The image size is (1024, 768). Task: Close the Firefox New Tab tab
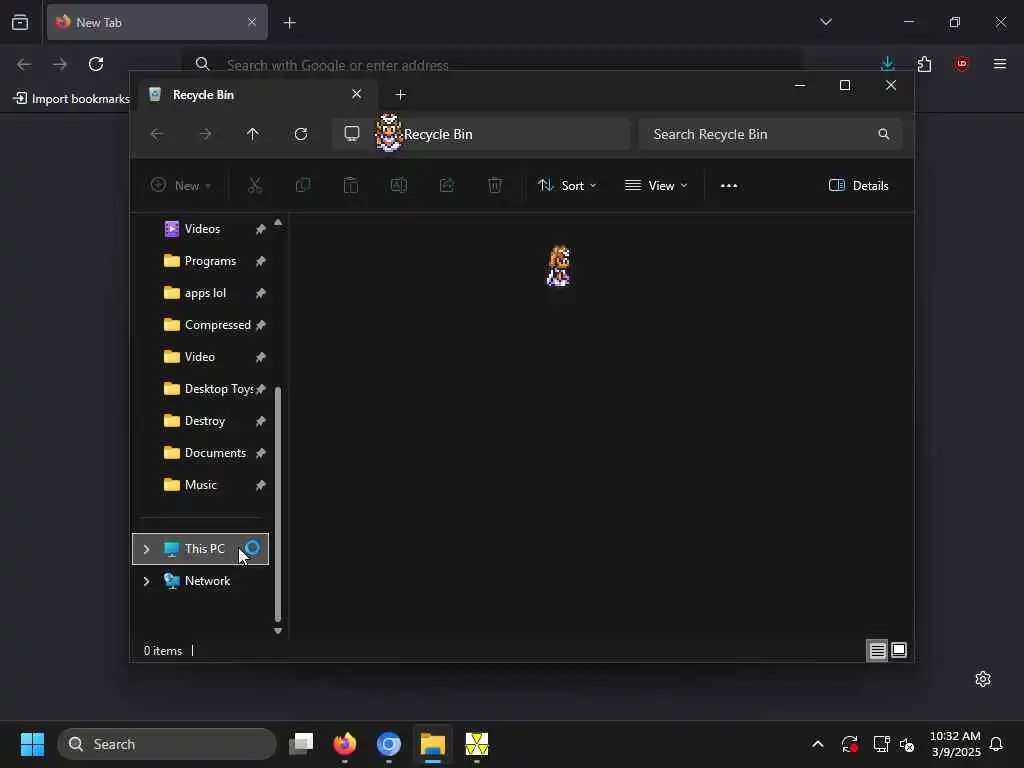tap(251, 22)
